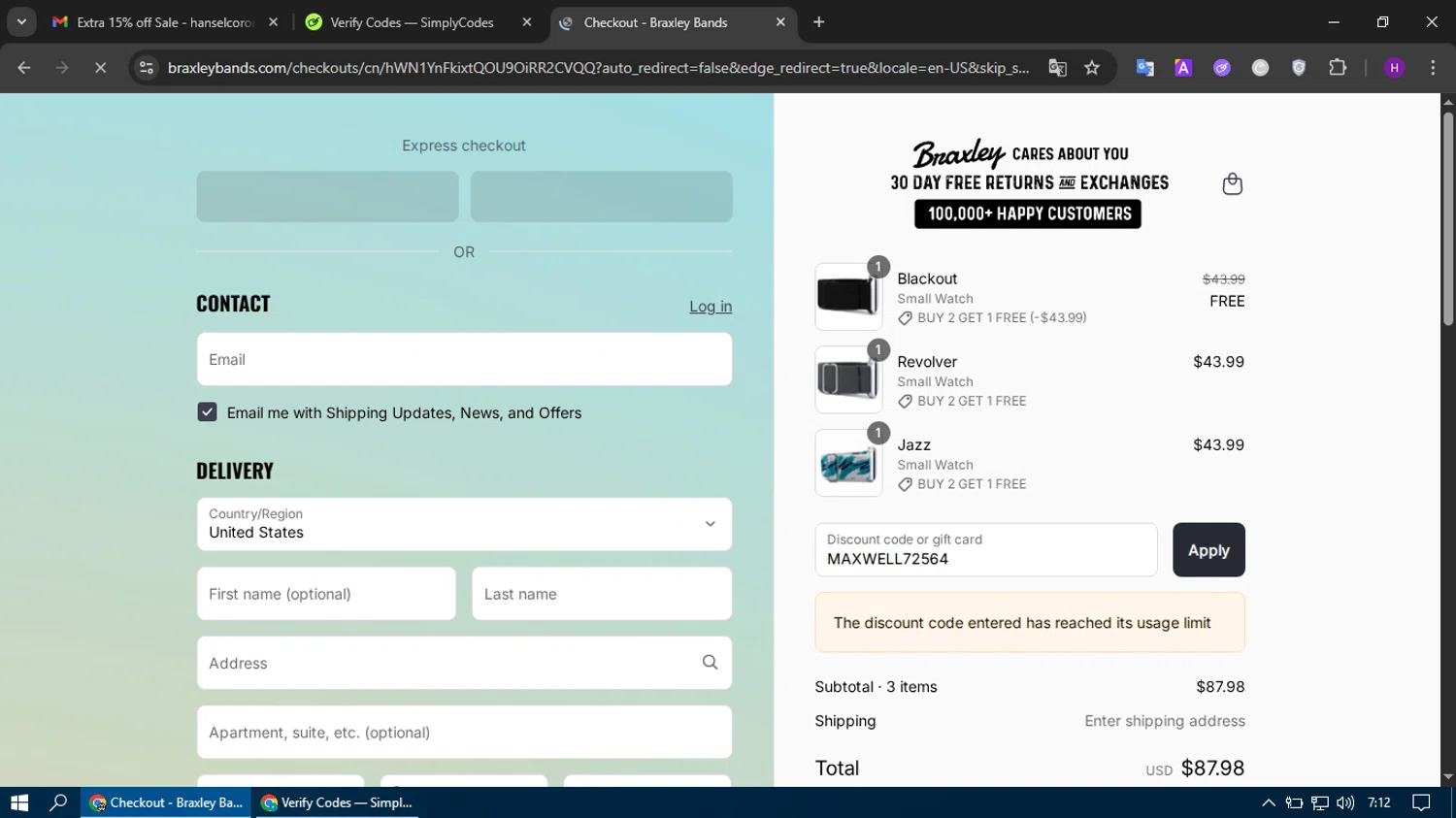Open the shopping bag cart icon
This screenshot has height=818, width=1456.
pyautogui.click(x=1232, y=184)
